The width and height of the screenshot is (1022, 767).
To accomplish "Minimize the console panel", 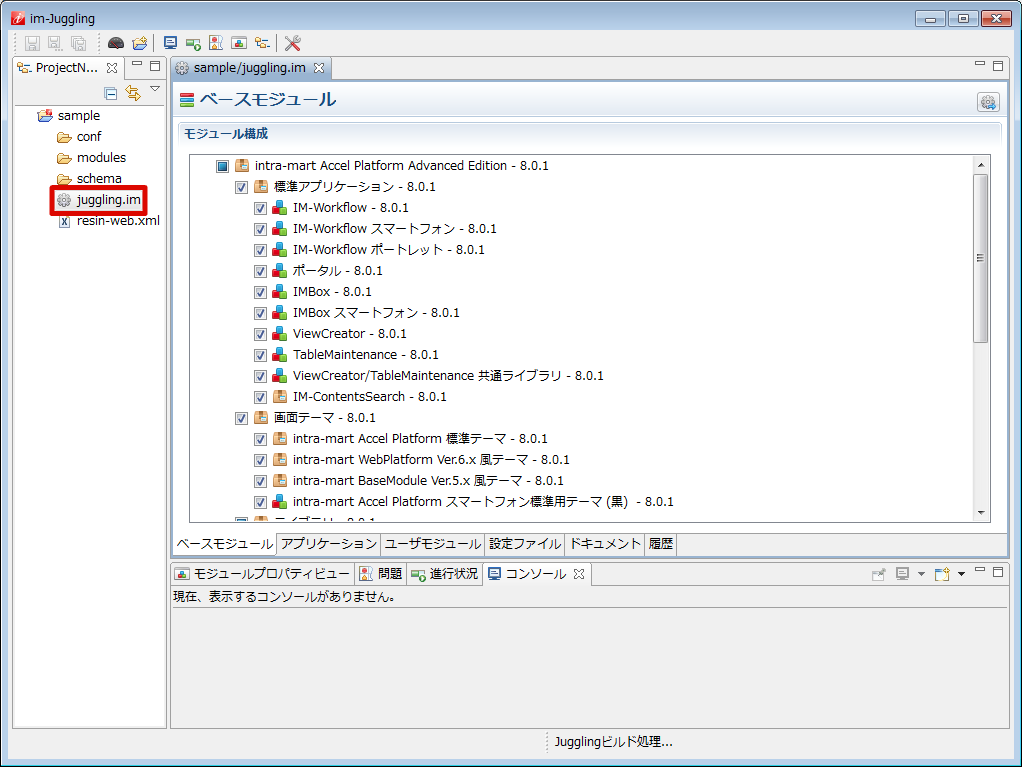I will click(980, 570).
